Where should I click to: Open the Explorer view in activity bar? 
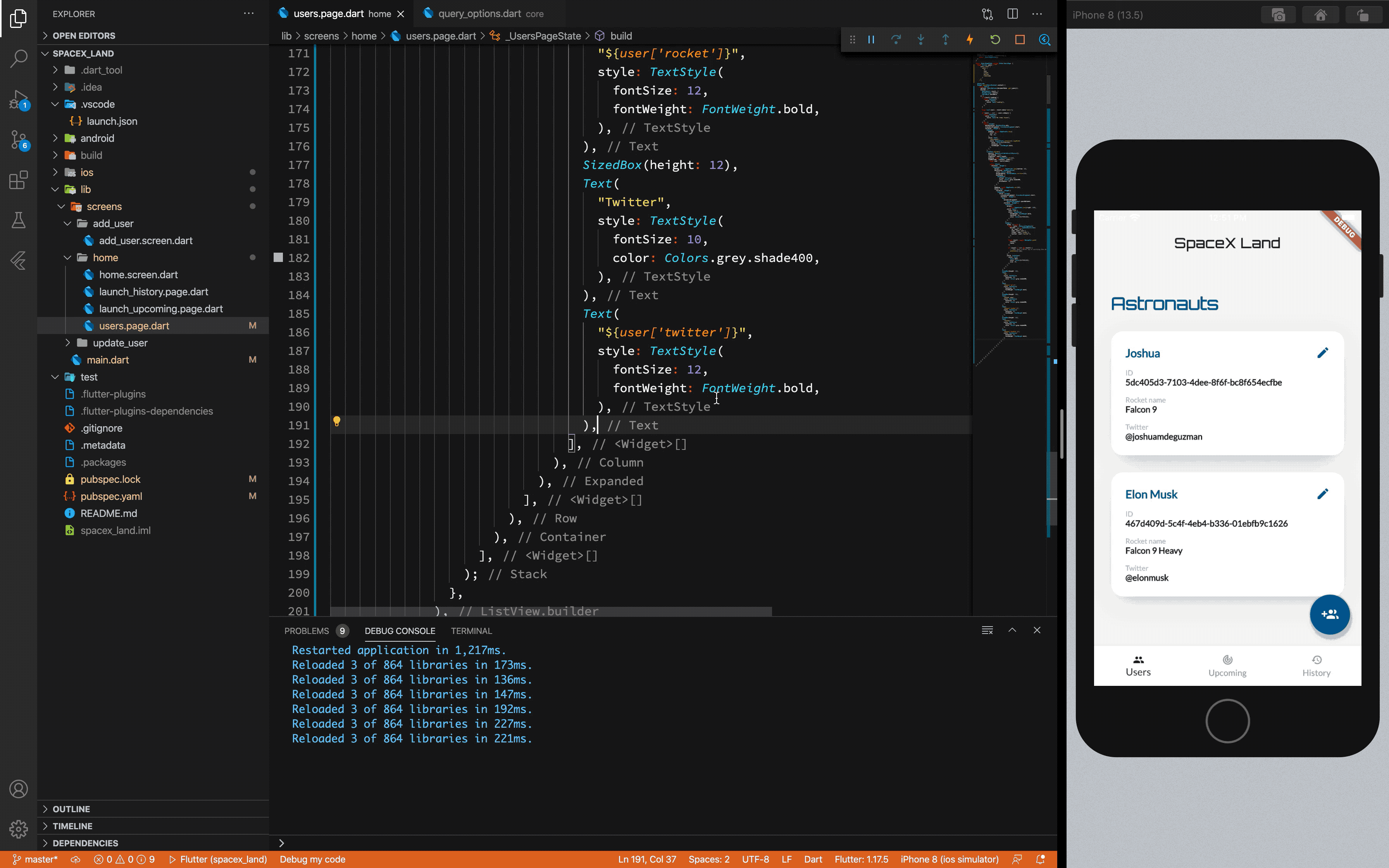18,18
